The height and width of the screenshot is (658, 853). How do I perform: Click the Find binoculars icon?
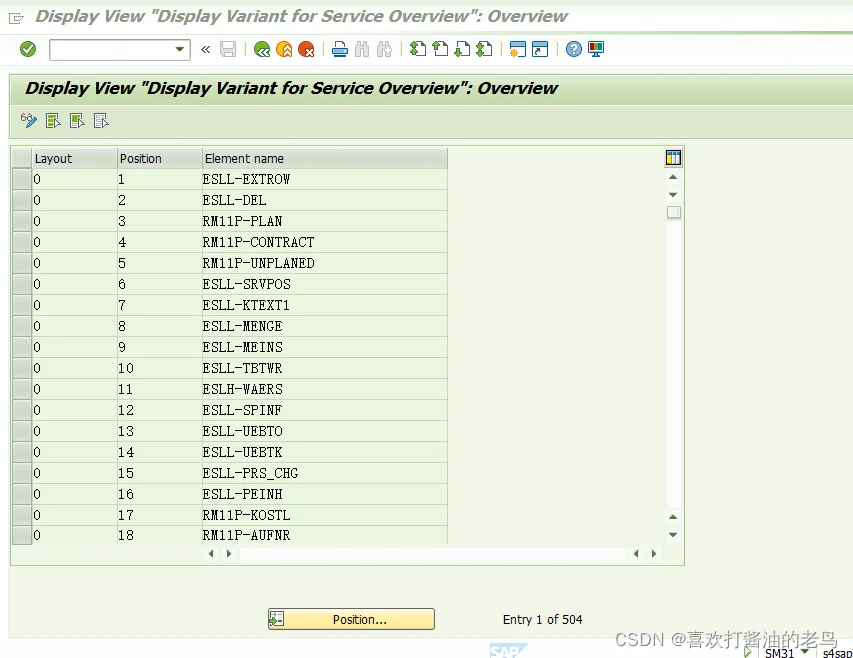pyautogui.click(x=362, y=49)
